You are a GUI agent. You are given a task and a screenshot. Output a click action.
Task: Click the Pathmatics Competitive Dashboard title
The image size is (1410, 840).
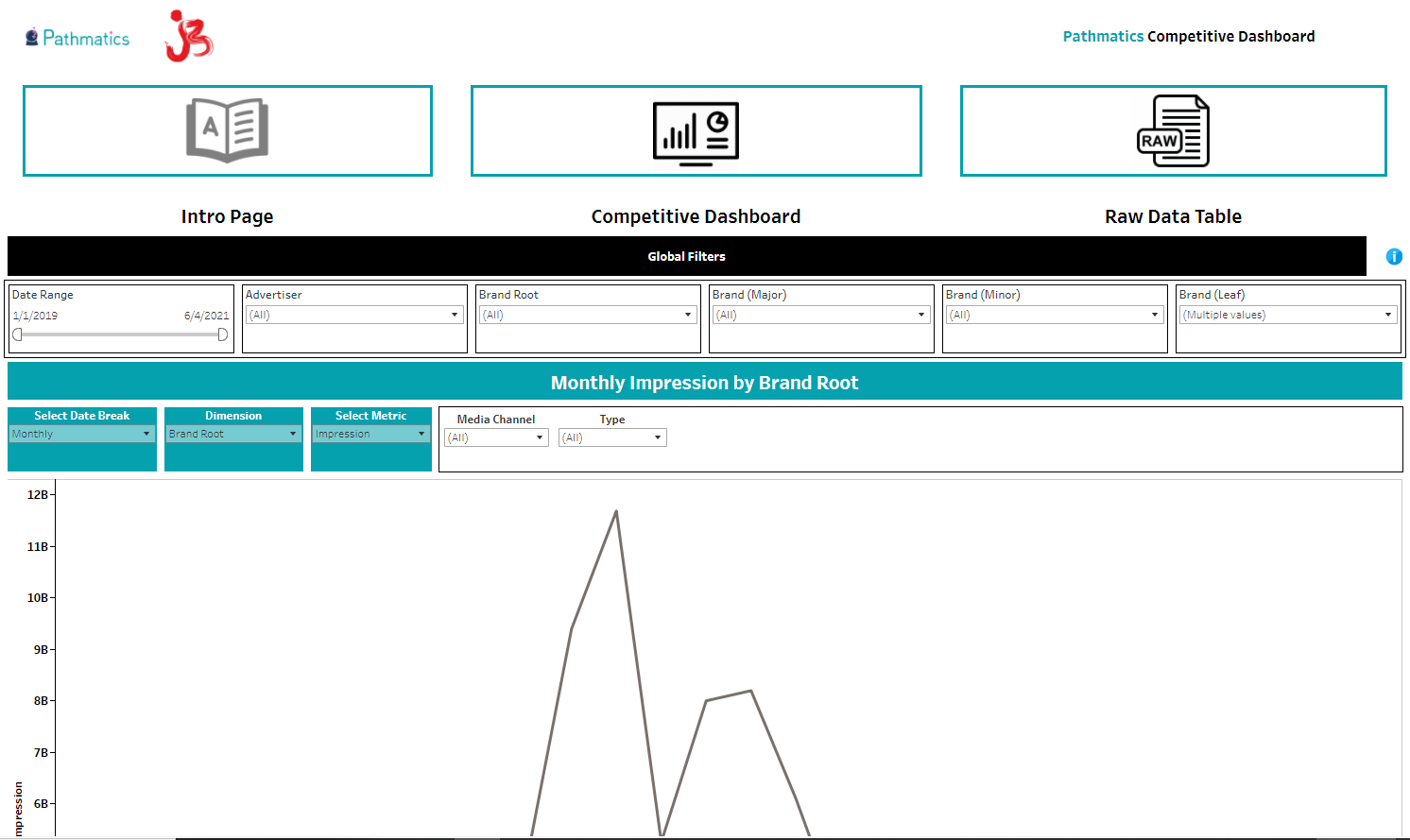tap(1189, 36)
